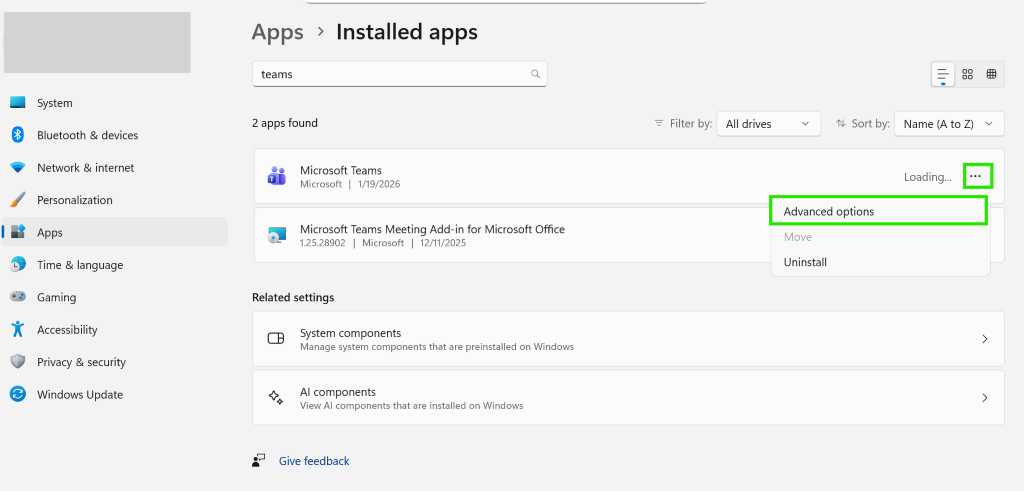Click the Related settings heading
This screenshot has height=491, width=1024.
(293, 297)
